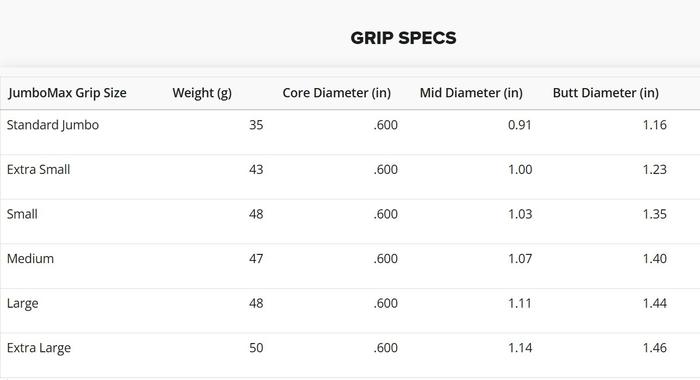Select the Medium grip size label

pos(30,259)
